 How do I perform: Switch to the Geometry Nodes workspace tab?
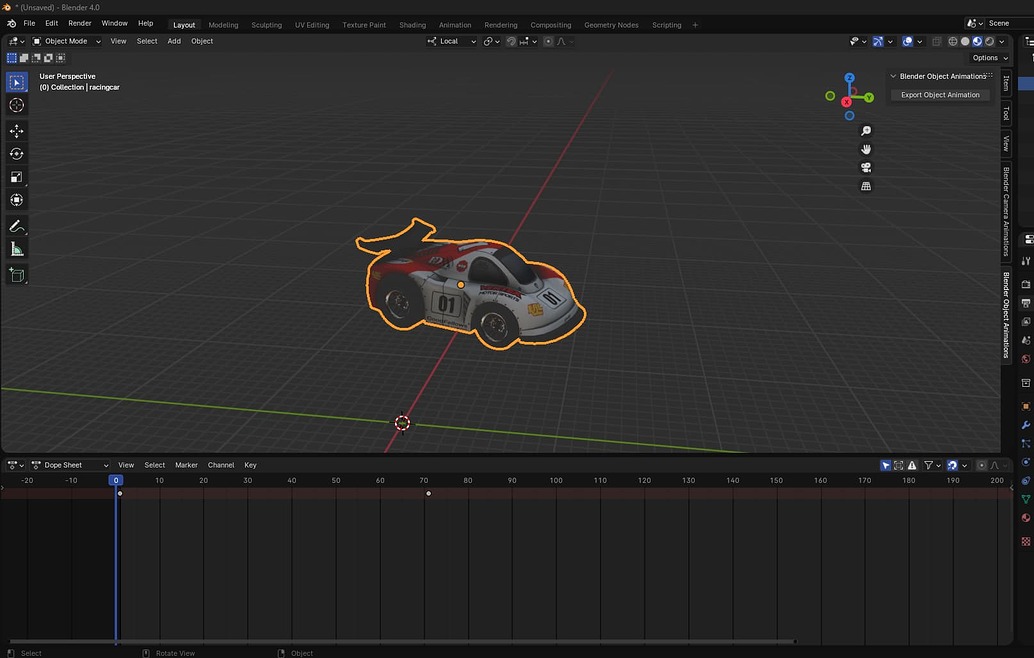point(611,24)
